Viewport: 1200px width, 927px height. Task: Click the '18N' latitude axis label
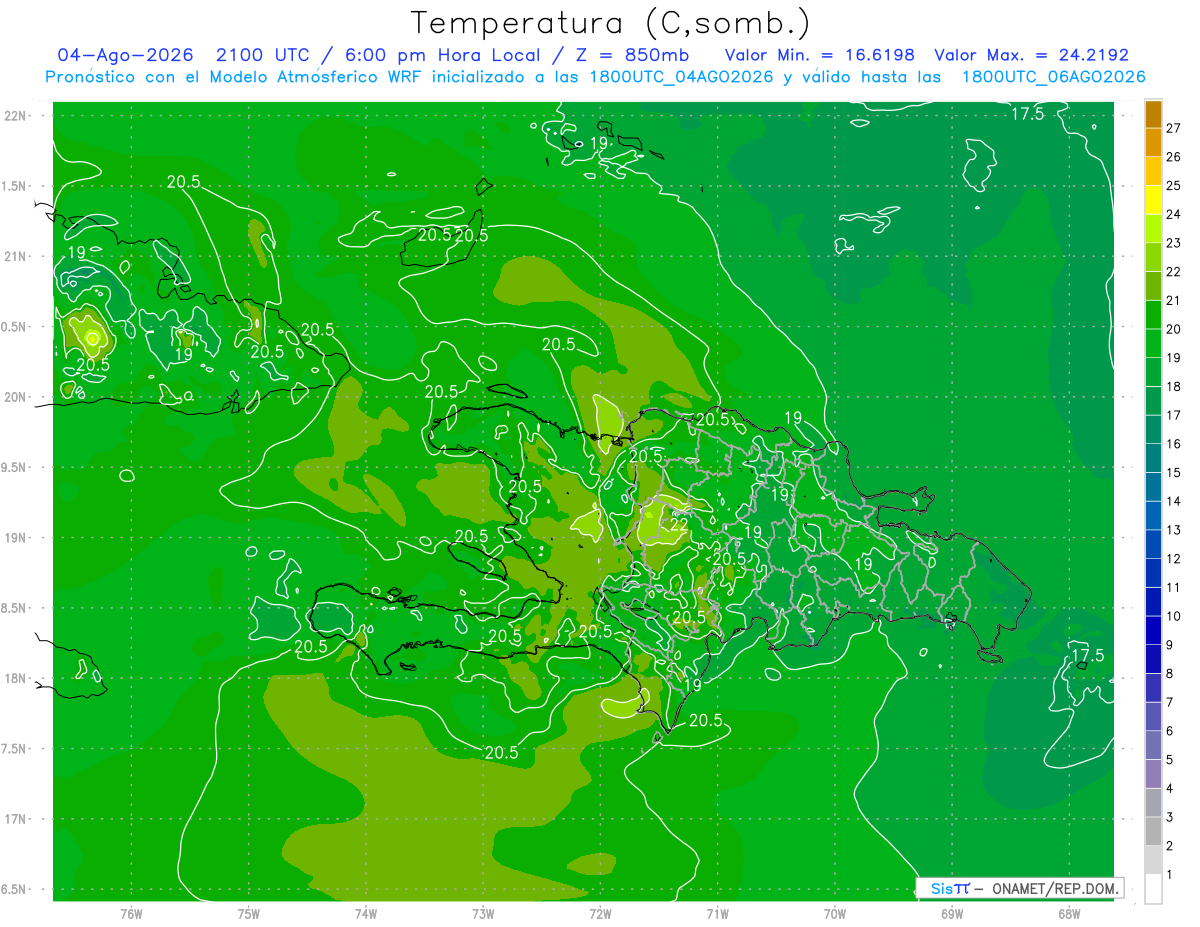click(x=14, y=678)
